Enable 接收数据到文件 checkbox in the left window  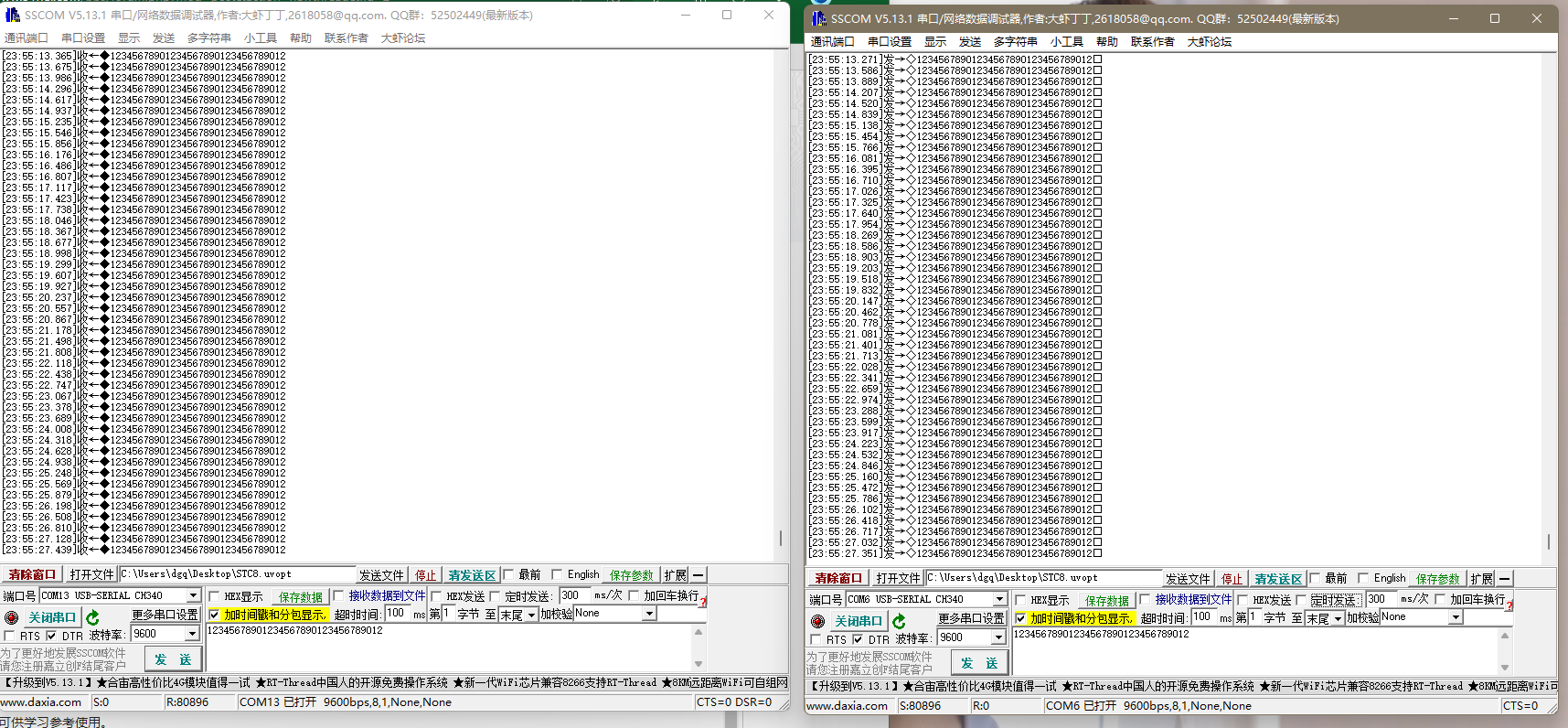point(338,595)
